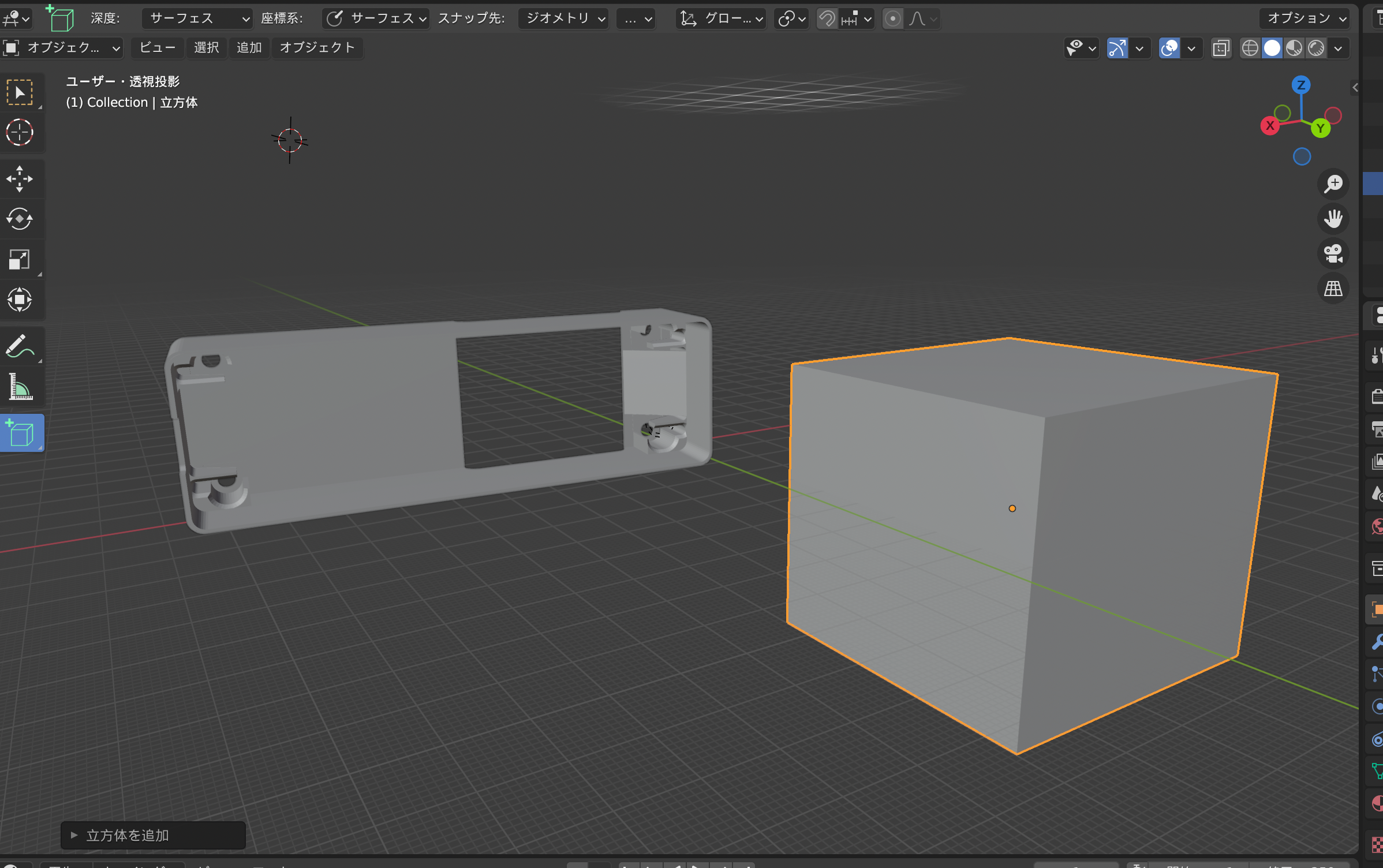Select wireframe viewport shading
The height and width of the screenshot is (868, 1383).
click(1250, 48)
